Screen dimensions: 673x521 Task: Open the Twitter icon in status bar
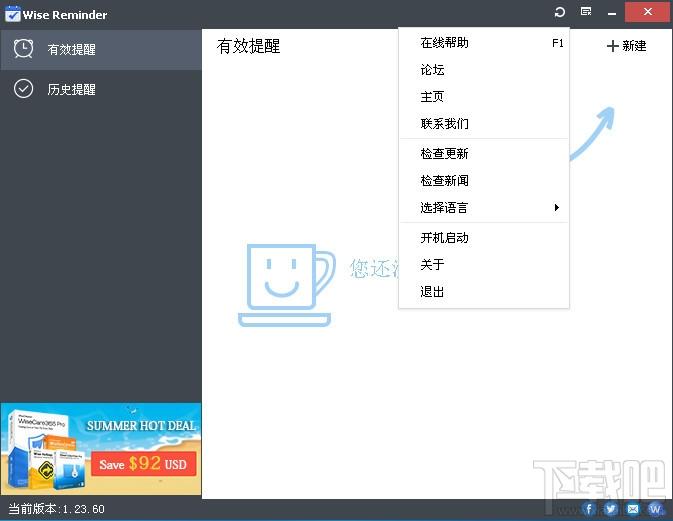point(611,509)
